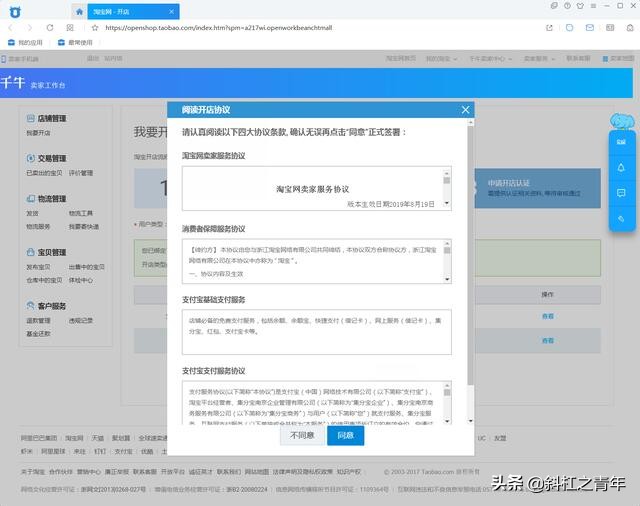The height and width of the screenshot is (506, 640).
Task: Expand 我的淘宝 dropdown in top nav
Action: pos(441,59)
